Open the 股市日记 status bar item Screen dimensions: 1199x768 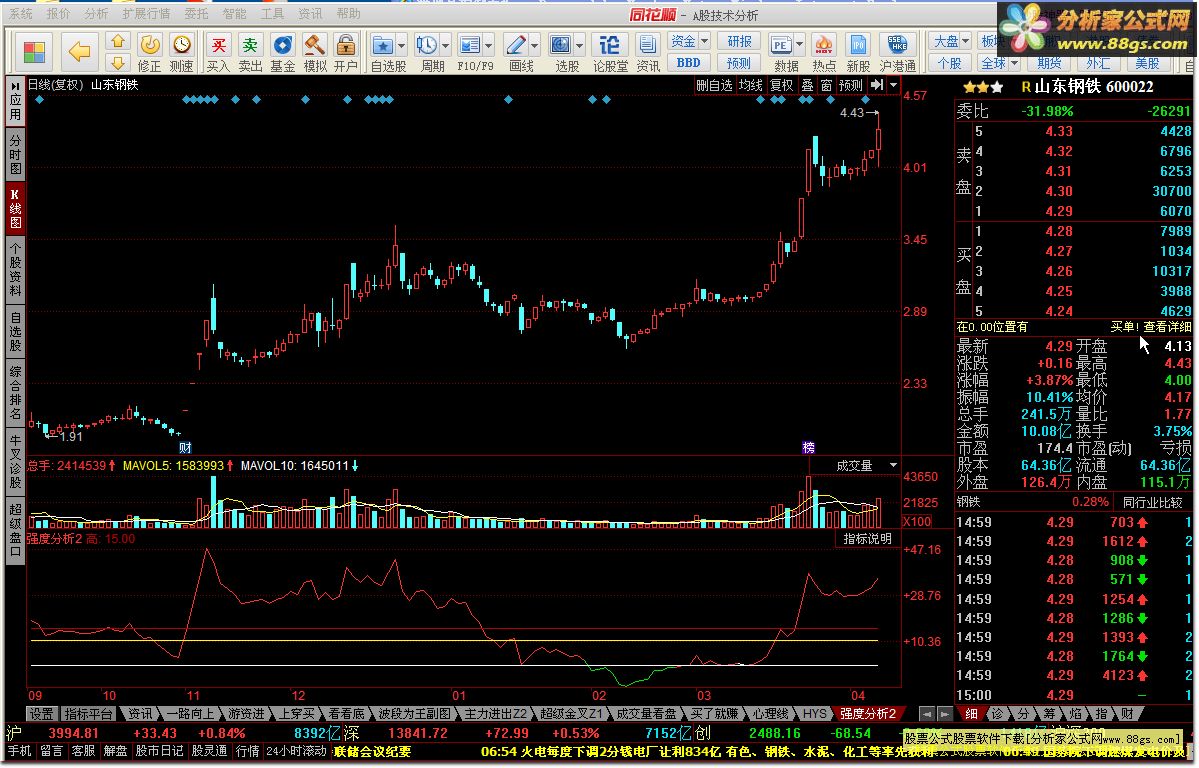pos(160,751)
